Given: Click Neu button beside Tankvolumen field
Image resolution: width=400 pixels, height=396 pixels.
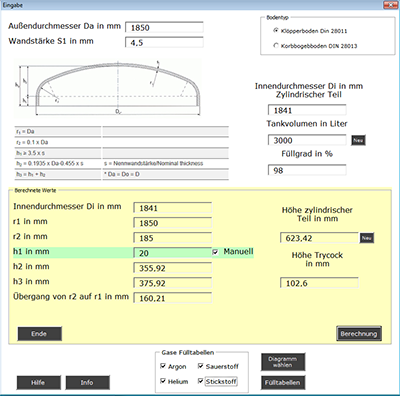Looking at the screenshot, I should pyautogui.click(x=358, y=140).
